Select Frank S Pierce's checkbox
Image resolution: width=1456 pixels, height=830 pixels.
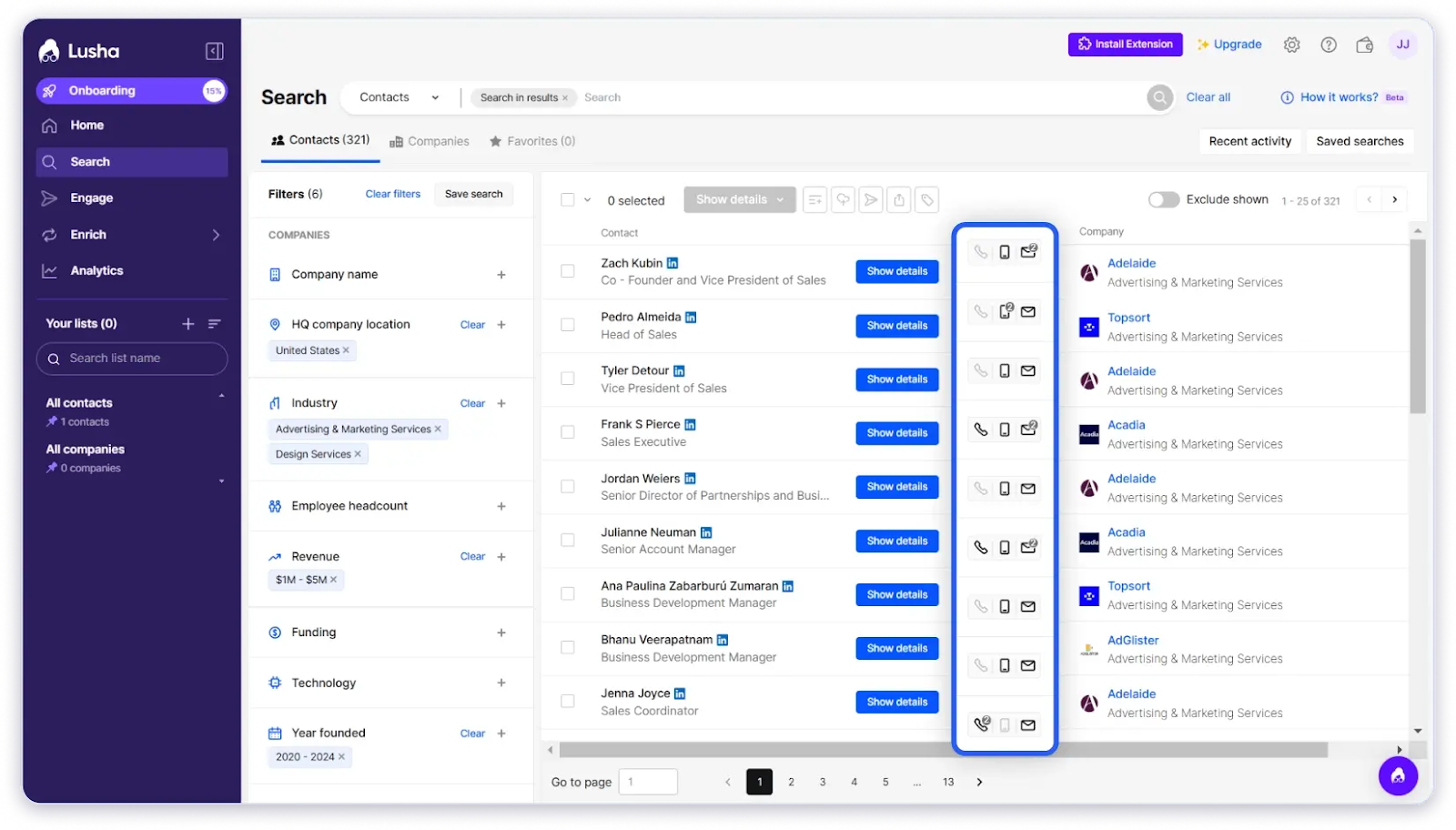[x=568, y=432]
